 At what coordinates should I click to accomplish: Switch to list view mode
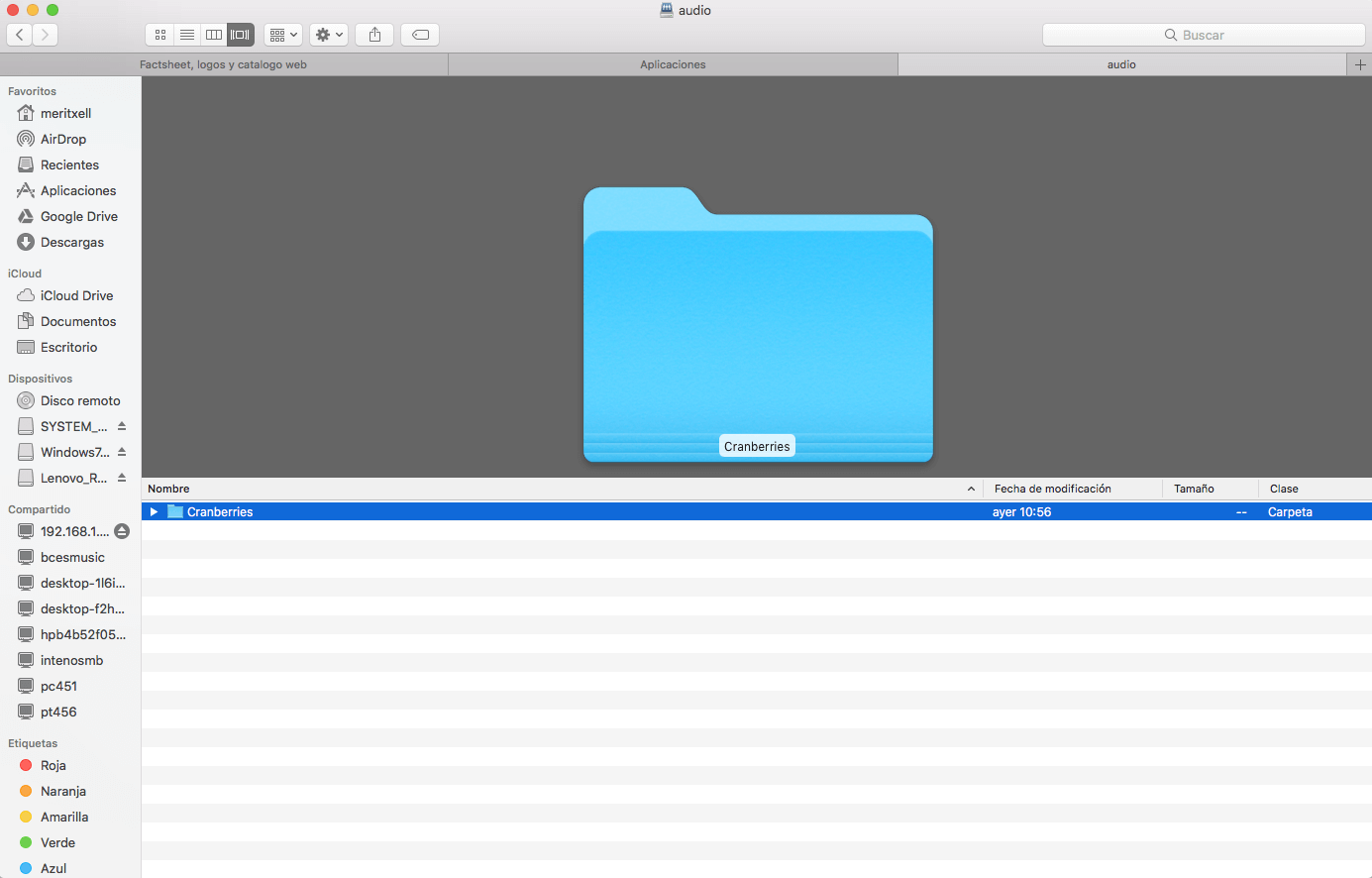click(x=187, y=35)
